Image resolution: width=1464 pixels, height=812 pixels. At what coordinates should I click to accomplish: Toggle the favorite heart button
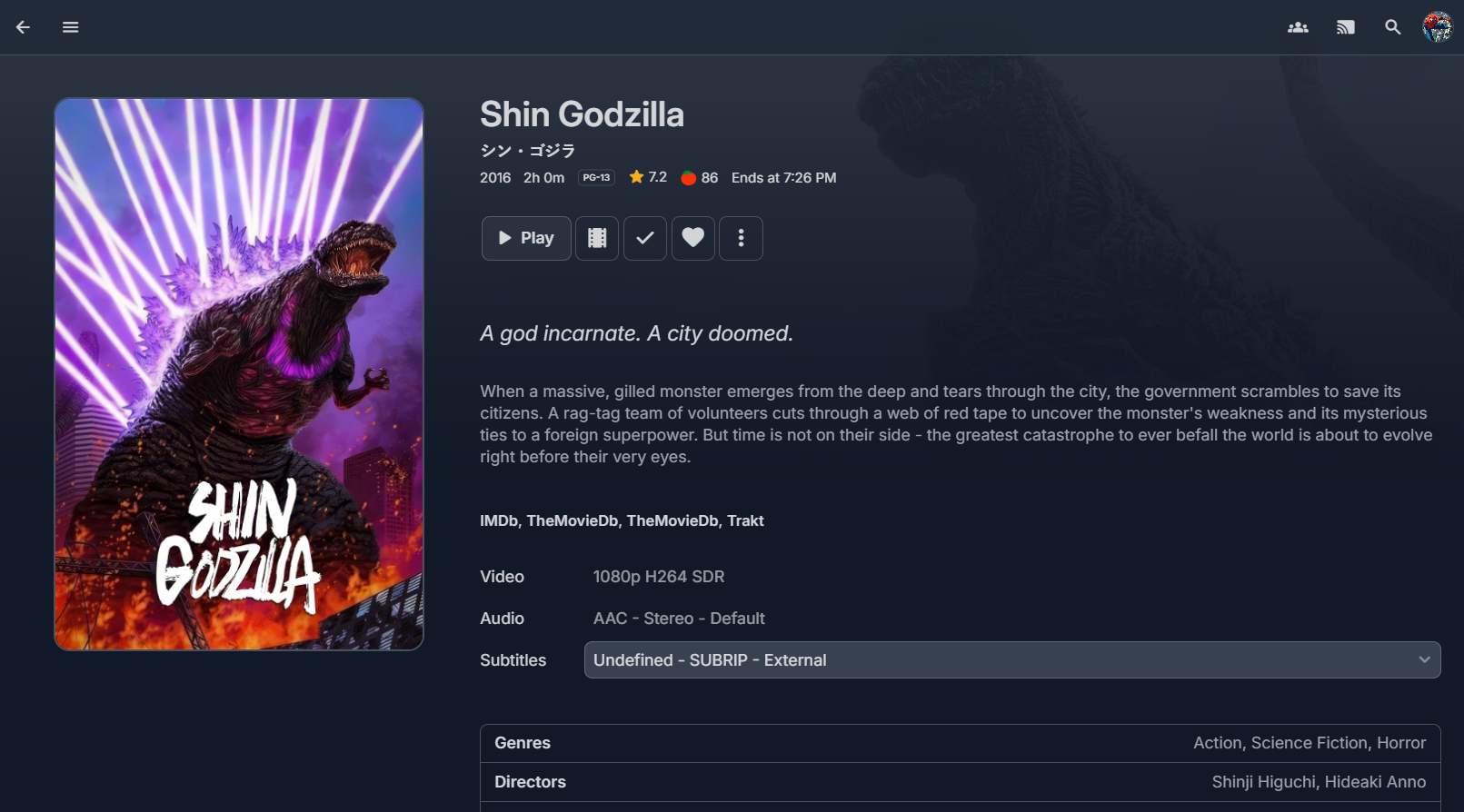693,238
